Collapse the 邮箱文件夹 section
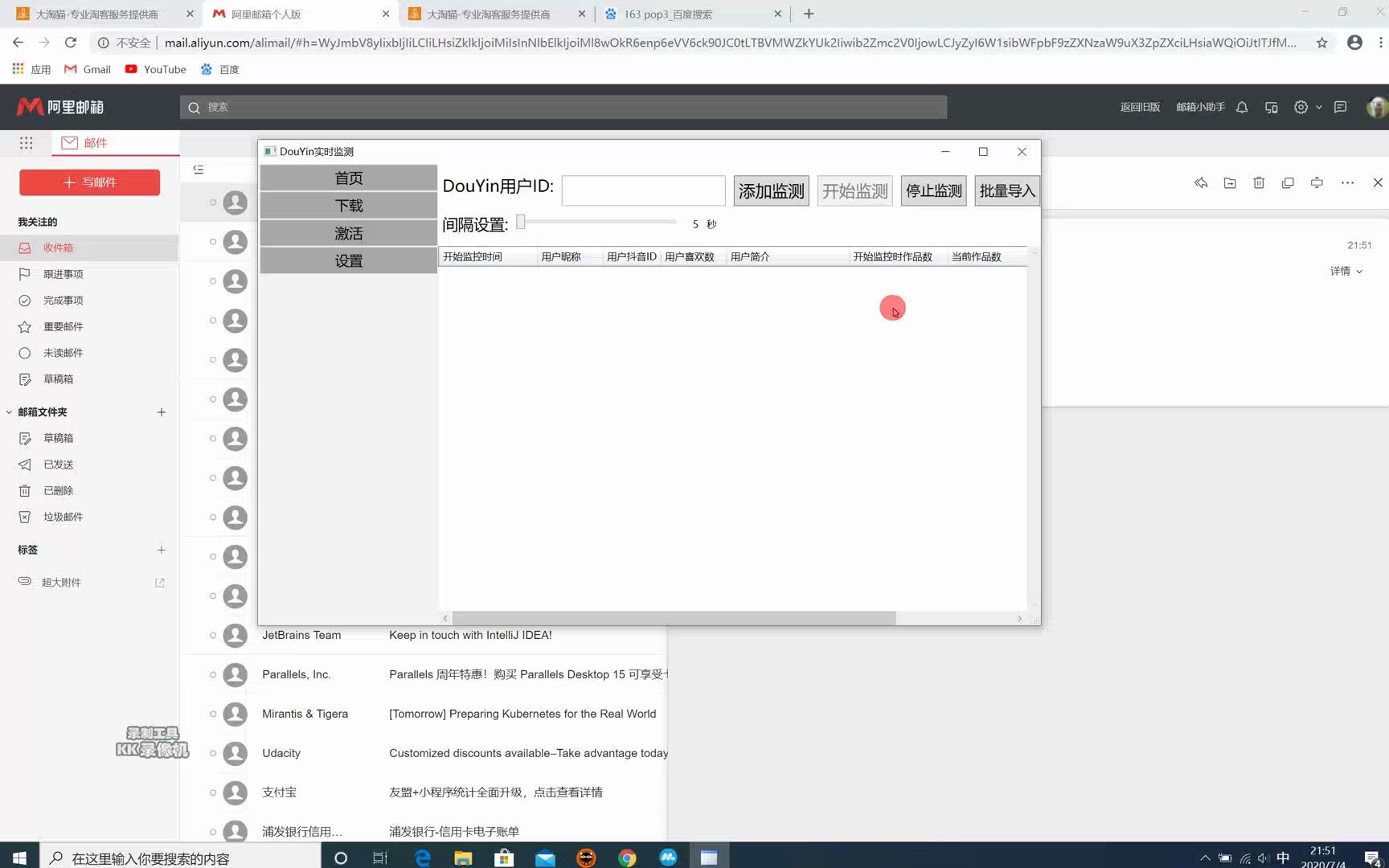Image resolution: width=1389 pixels, height=868 pixels. [9, 412]
